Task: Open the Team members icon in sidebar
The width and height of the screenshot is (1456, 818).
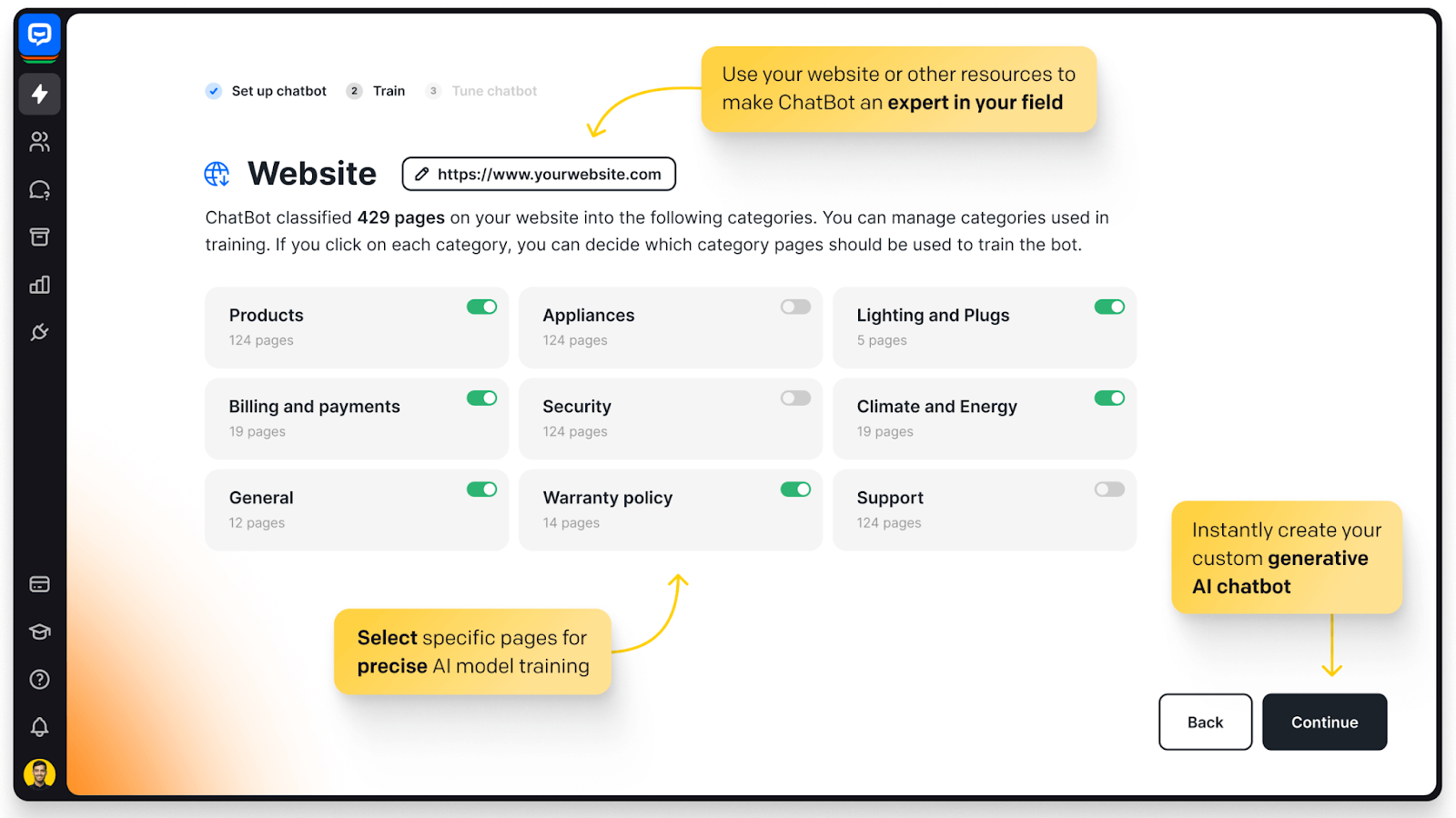Action: tap(39, 141)
